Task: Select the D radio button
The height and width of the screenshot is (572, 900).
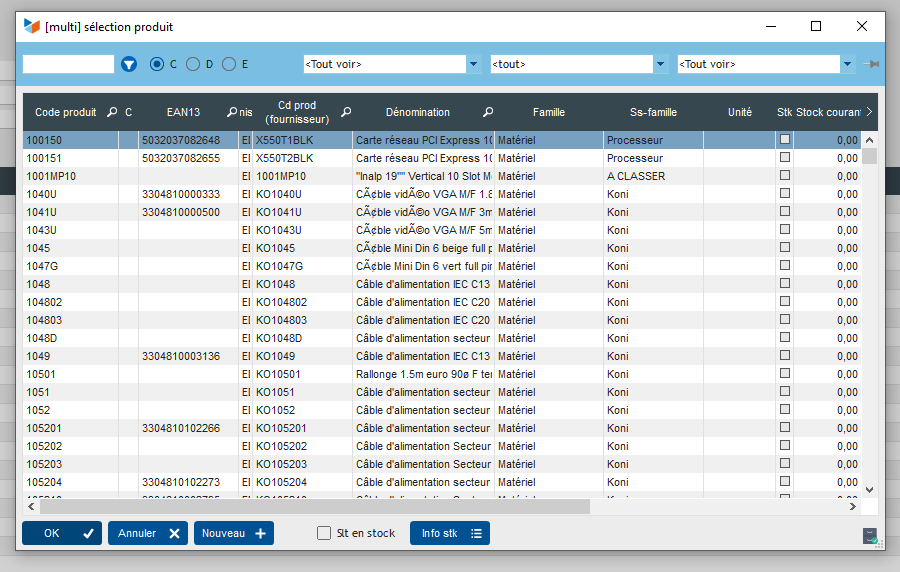Action: point(193,64)
